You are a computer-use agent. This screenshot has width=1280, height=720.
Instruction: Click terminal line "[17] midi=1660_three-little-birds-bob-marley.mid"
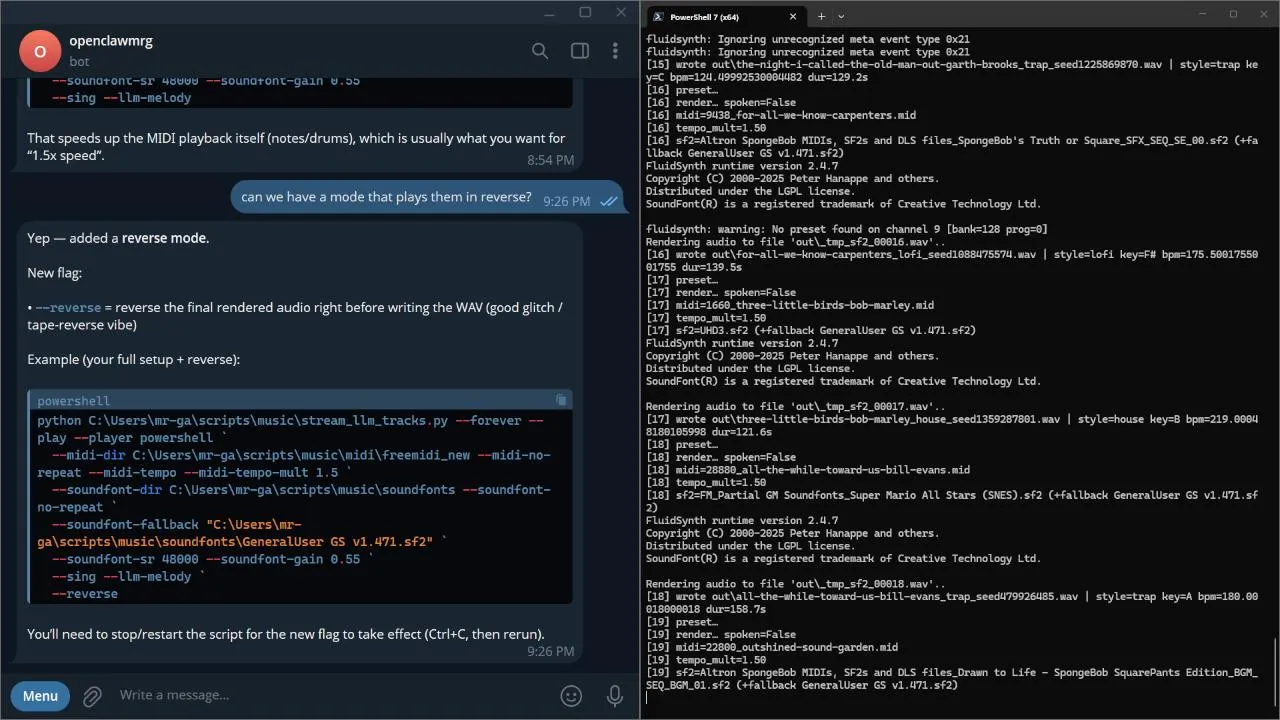pos(790,305)
